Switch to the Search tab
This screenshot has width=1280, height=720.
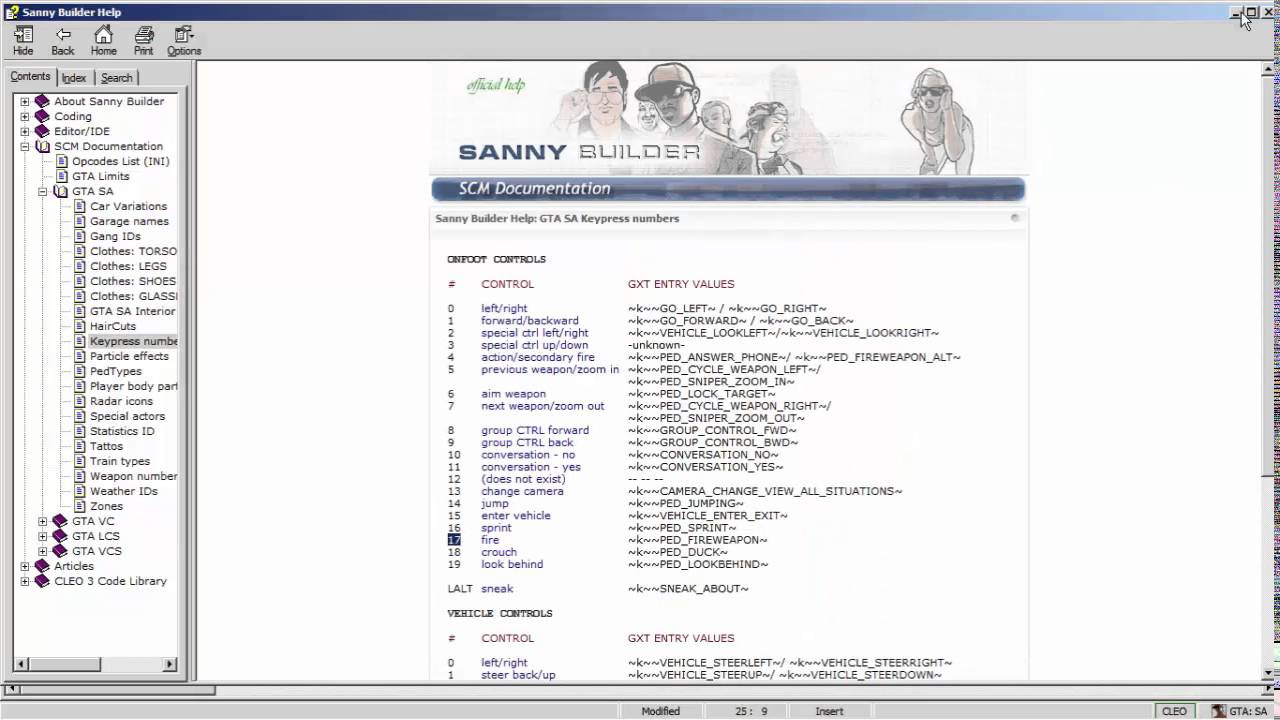coord(116,77)
